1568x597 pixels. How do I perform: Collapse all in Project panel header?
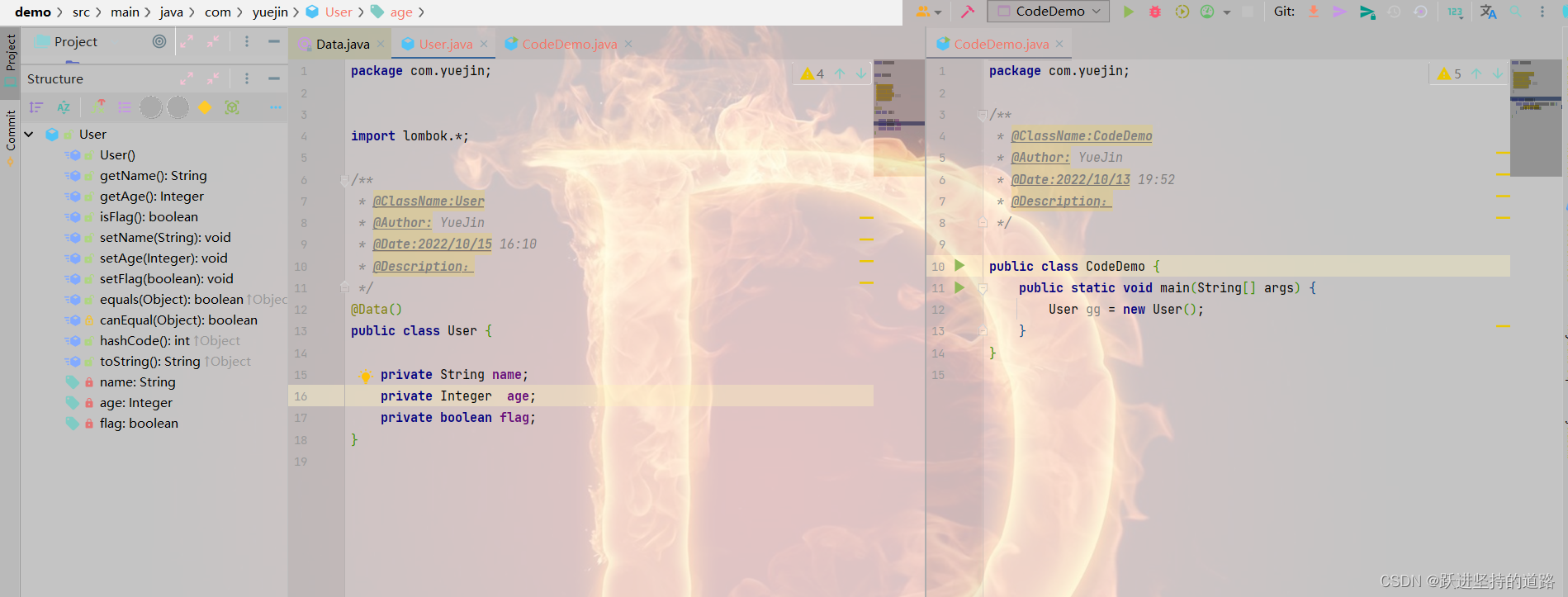[x=213, y=41]
